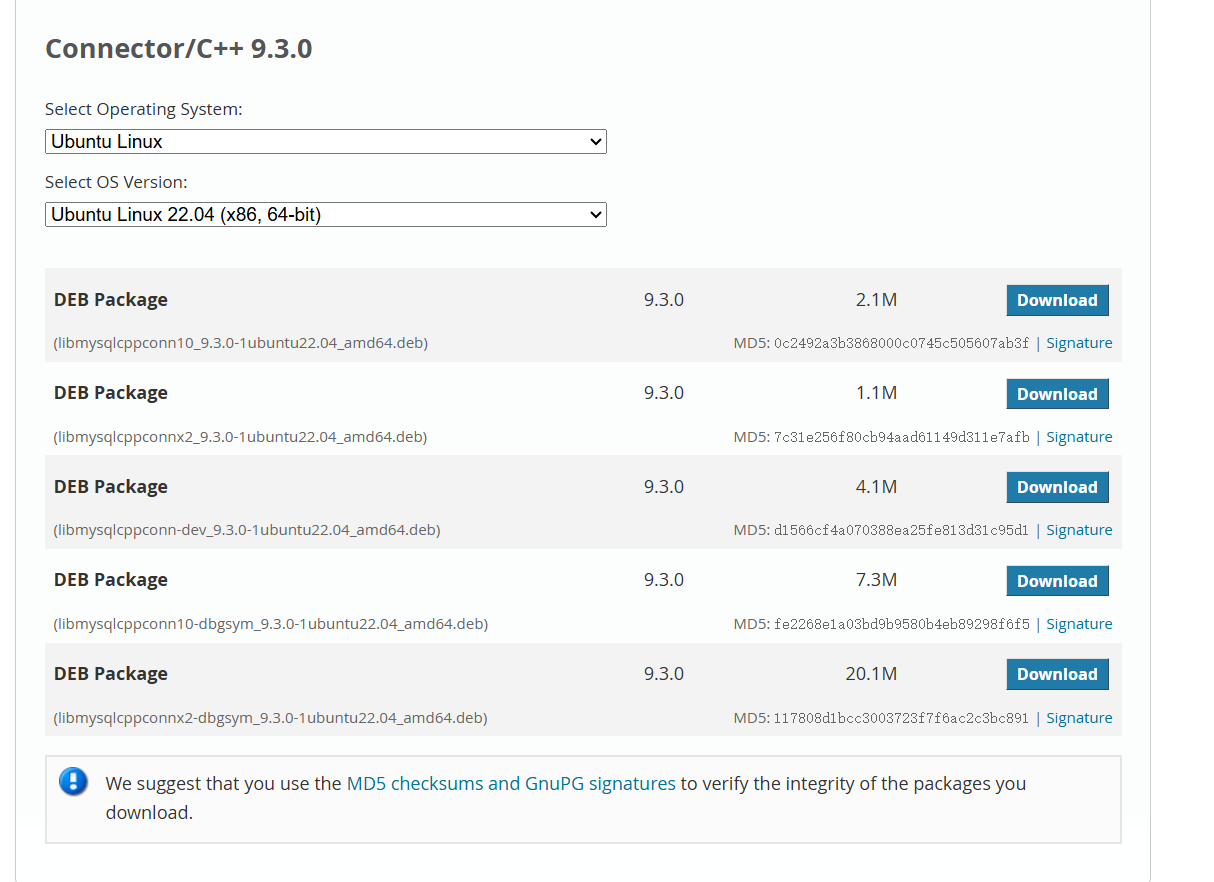Open the Select OS Version dropdown
The height and width of the screenshot is (882, 1214).
(x=326, y=214)
